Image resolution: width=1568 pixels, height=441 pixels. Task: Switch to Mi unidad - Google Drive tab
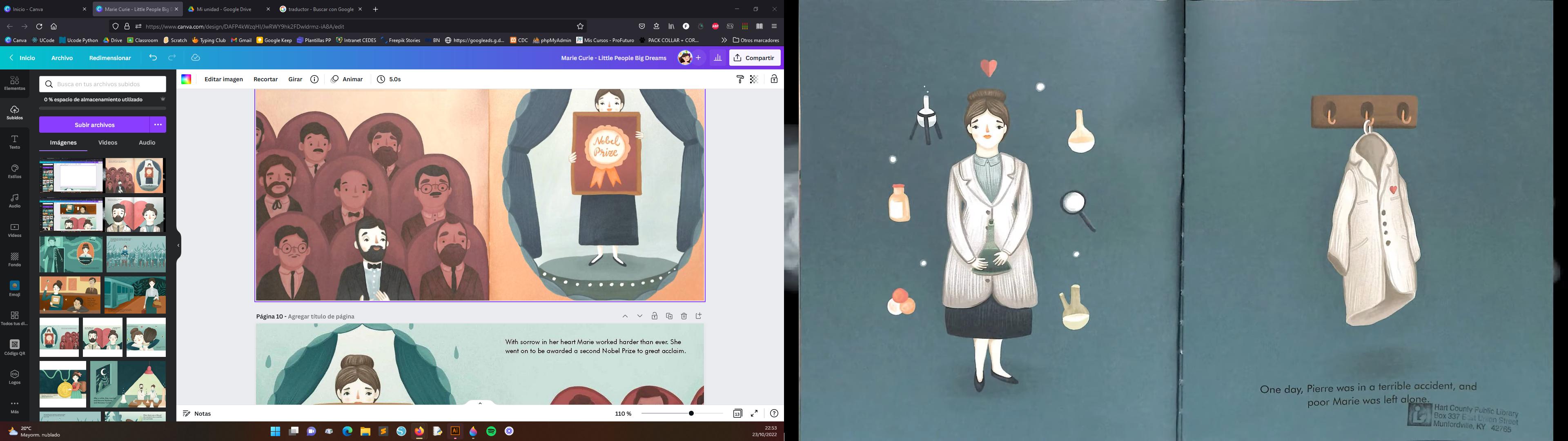coord(229,9)
